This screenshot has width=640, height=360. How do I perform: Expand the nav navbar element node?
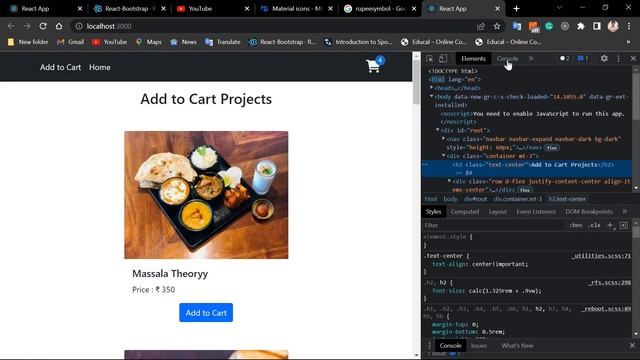(x=444, y=139)
